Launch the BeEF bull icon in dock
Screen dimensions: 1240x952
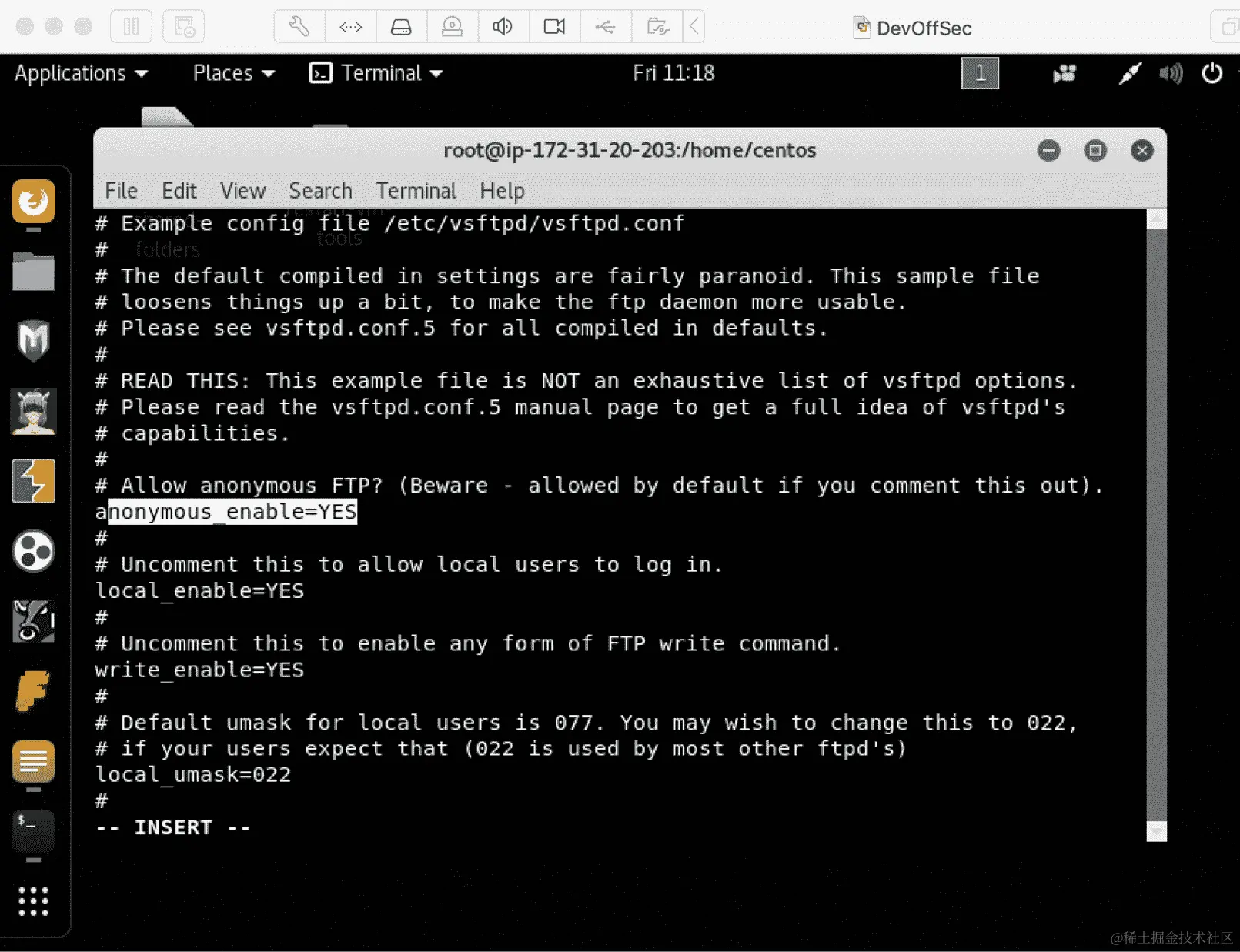pyautogui.click(x=33, y=621)
